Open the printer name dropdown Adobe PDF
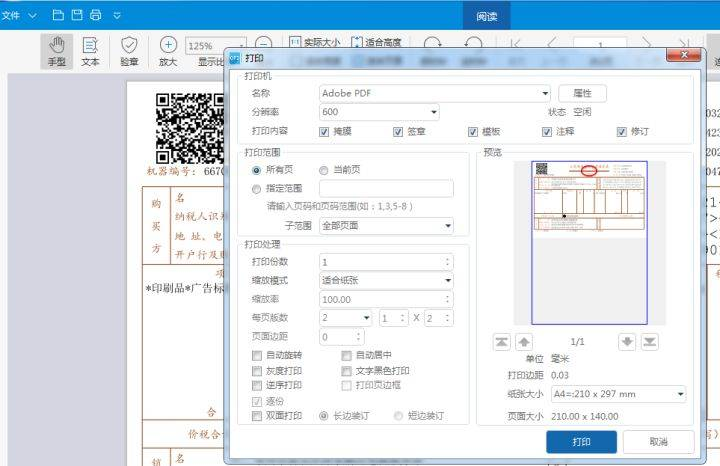This screenshot has width=720, height=466. [434, 93]
